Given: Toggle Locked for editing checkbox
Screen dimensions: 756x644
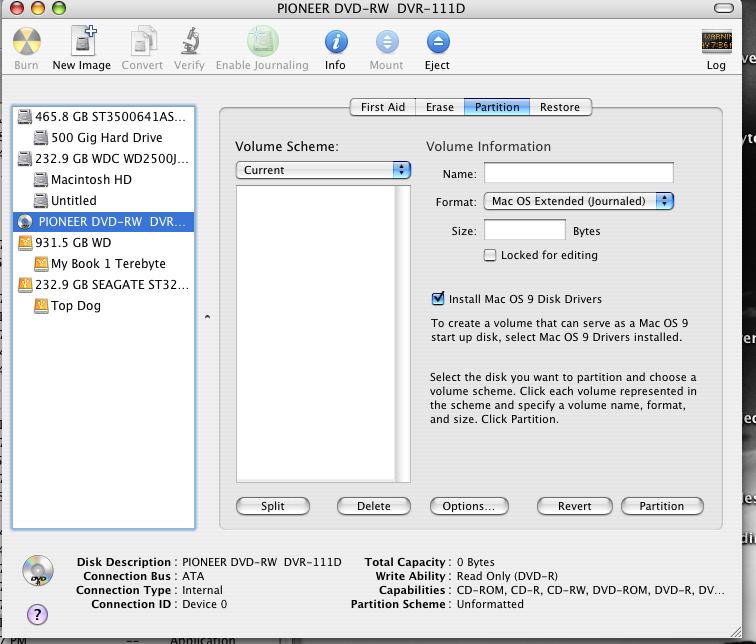Looking at the screenshot, I should [490, 255].
